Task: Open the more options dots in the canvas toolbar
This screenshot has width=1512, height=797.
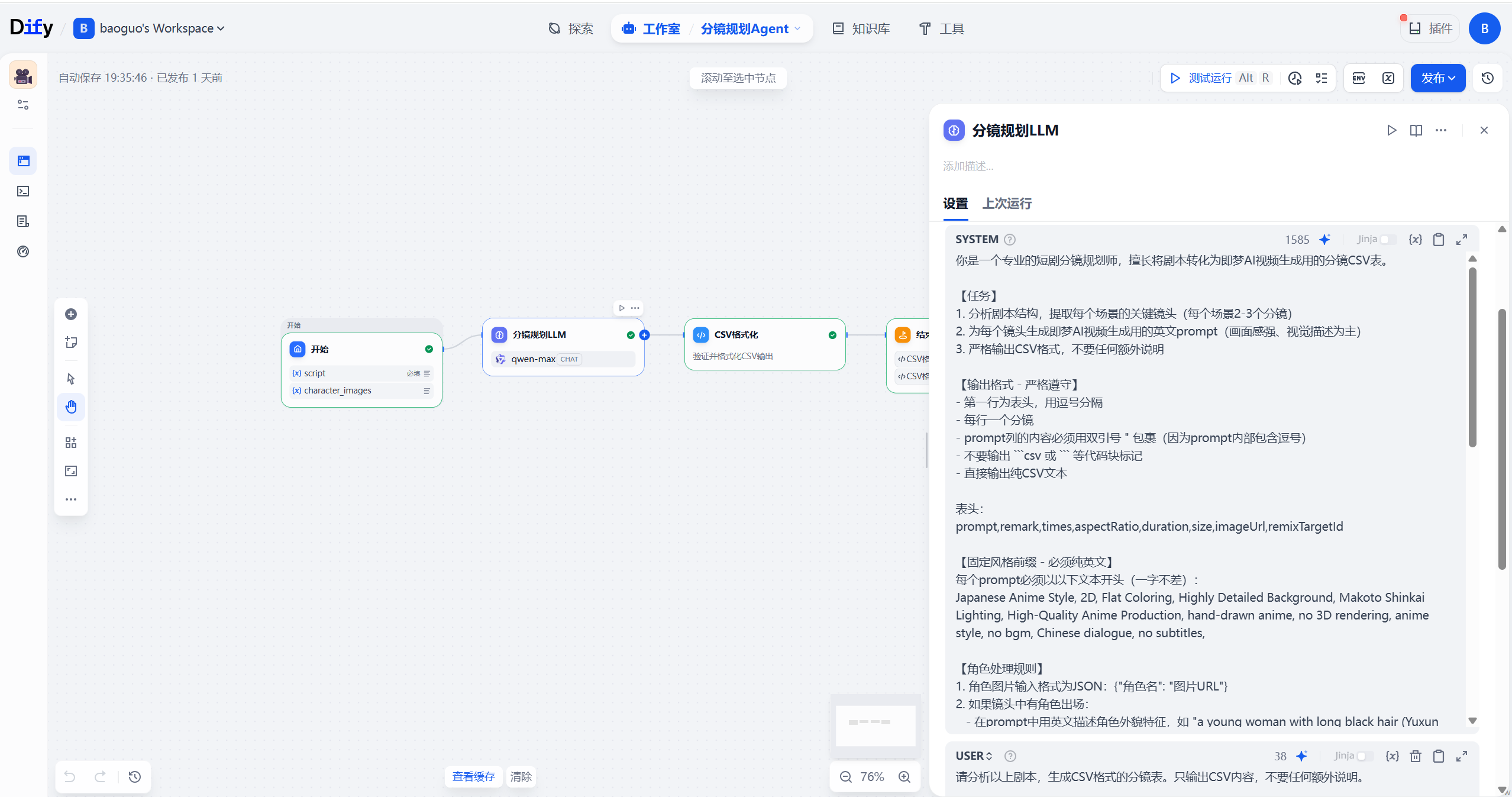Action: (x=71, y=499)
